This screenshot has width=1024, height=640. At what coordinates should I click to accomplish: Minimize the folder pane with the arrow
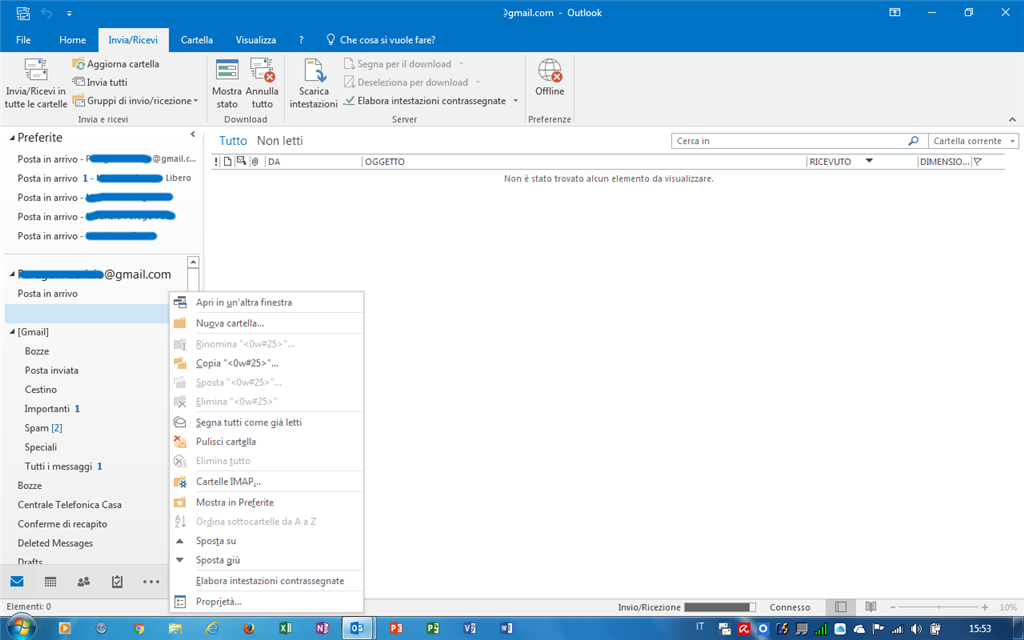tap(193, 134)
